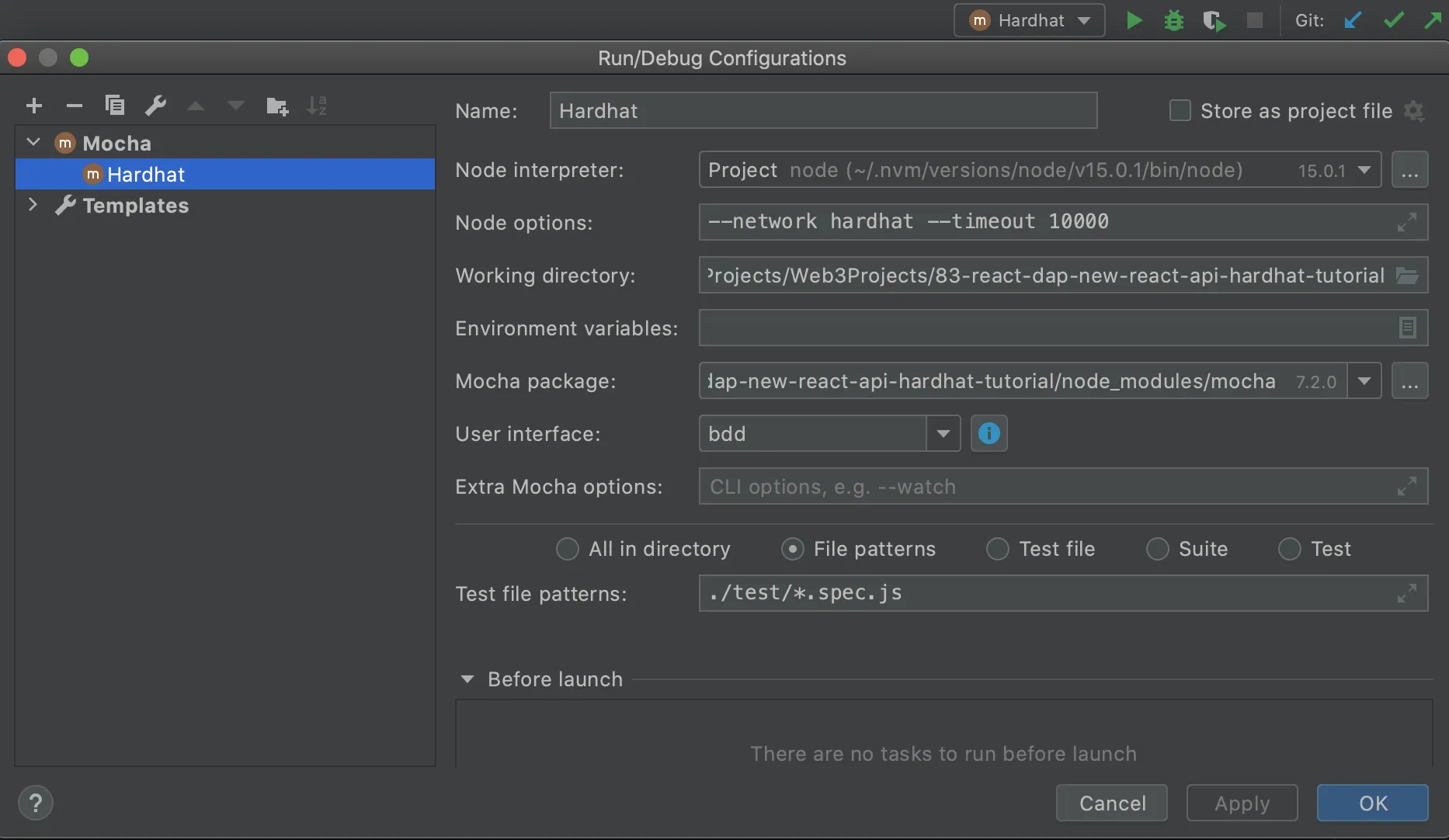Click the Add New Configuration plus icon

tap(34, 106)
